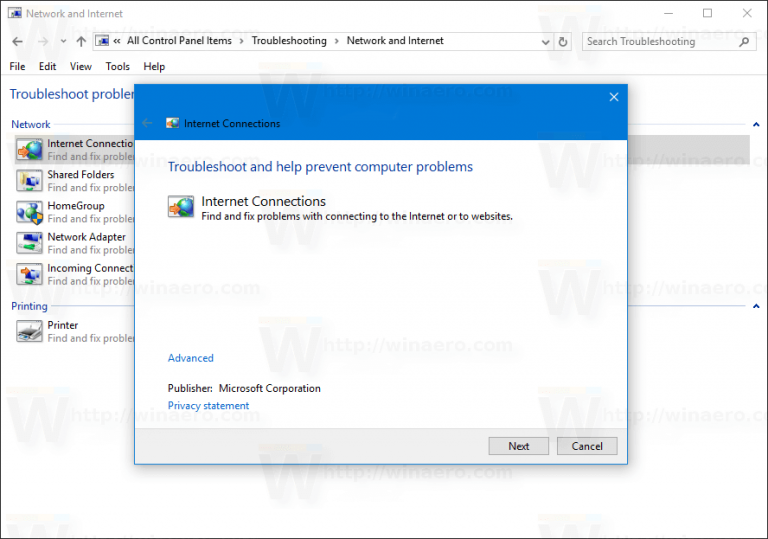The width and height of the screenshot is (768, 539).
Task: Select the Printer troubleshooter icon
Action: (x=30, y=331)
